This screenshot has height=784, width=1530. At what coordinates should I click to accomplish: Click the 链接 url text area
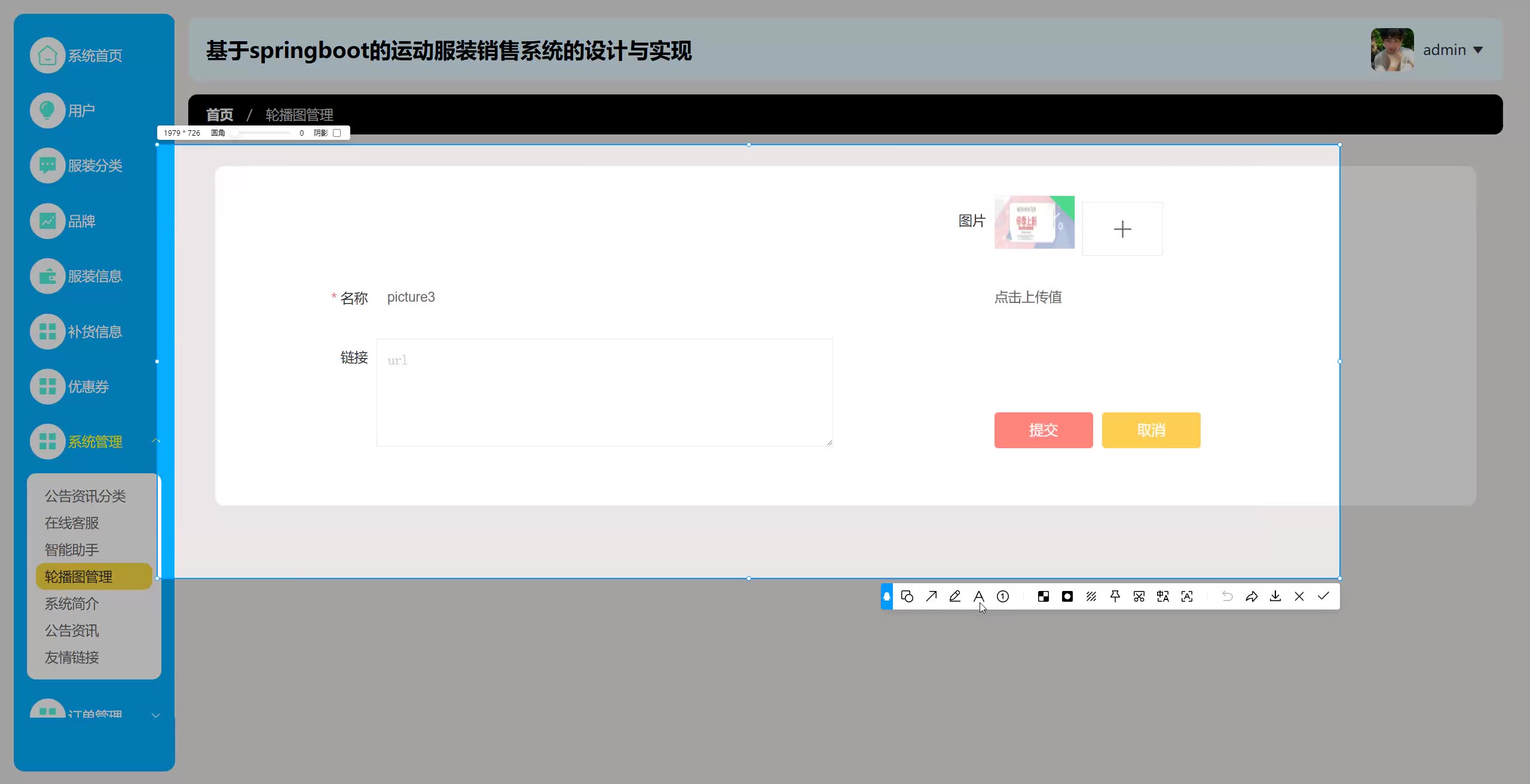(604, 393)
